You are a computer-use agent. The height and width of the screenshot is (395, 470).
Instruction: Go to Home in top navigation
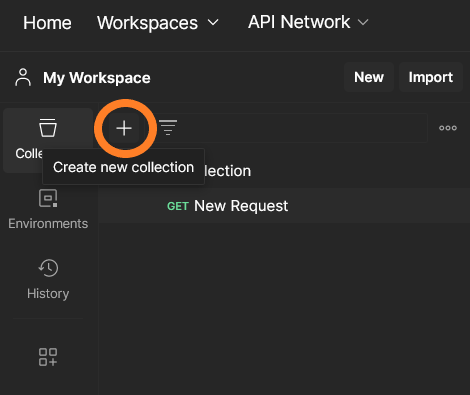tap(47, 23)
